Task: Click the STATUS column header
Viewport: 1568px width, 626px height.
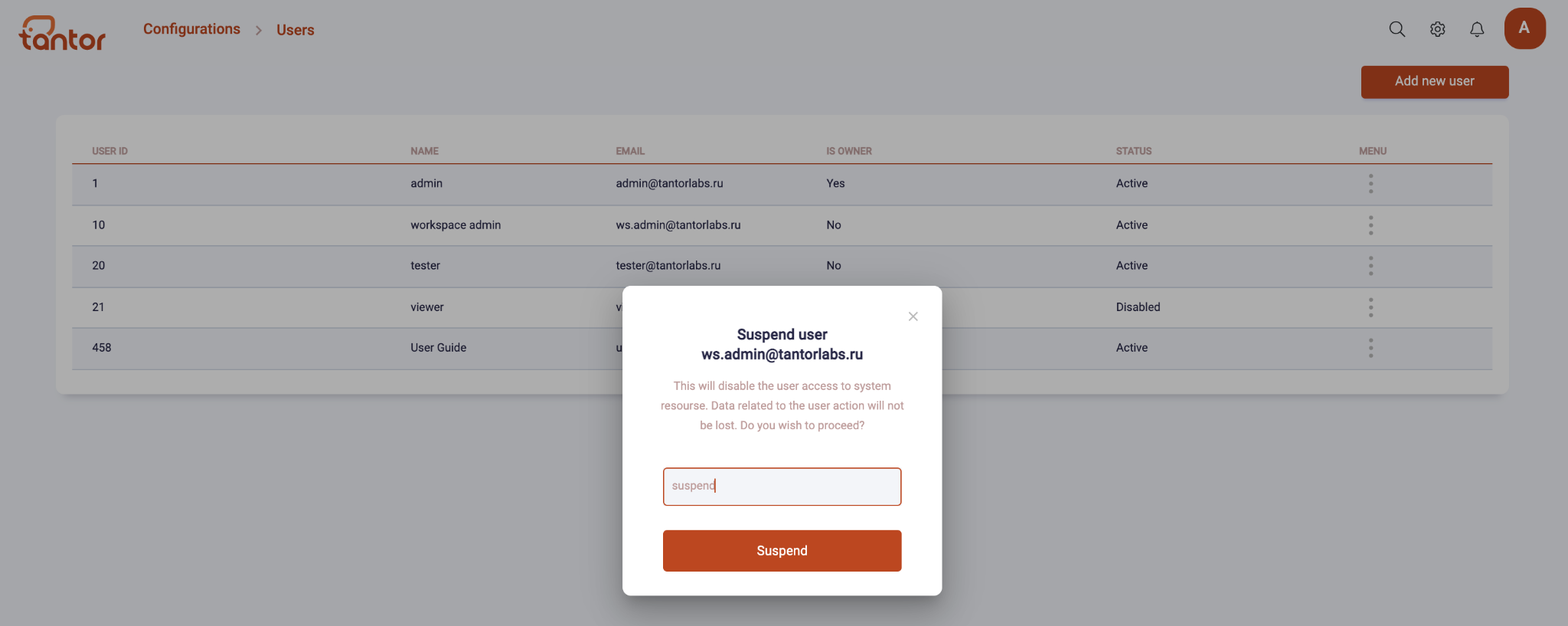Action: (x=1133, y=151)
